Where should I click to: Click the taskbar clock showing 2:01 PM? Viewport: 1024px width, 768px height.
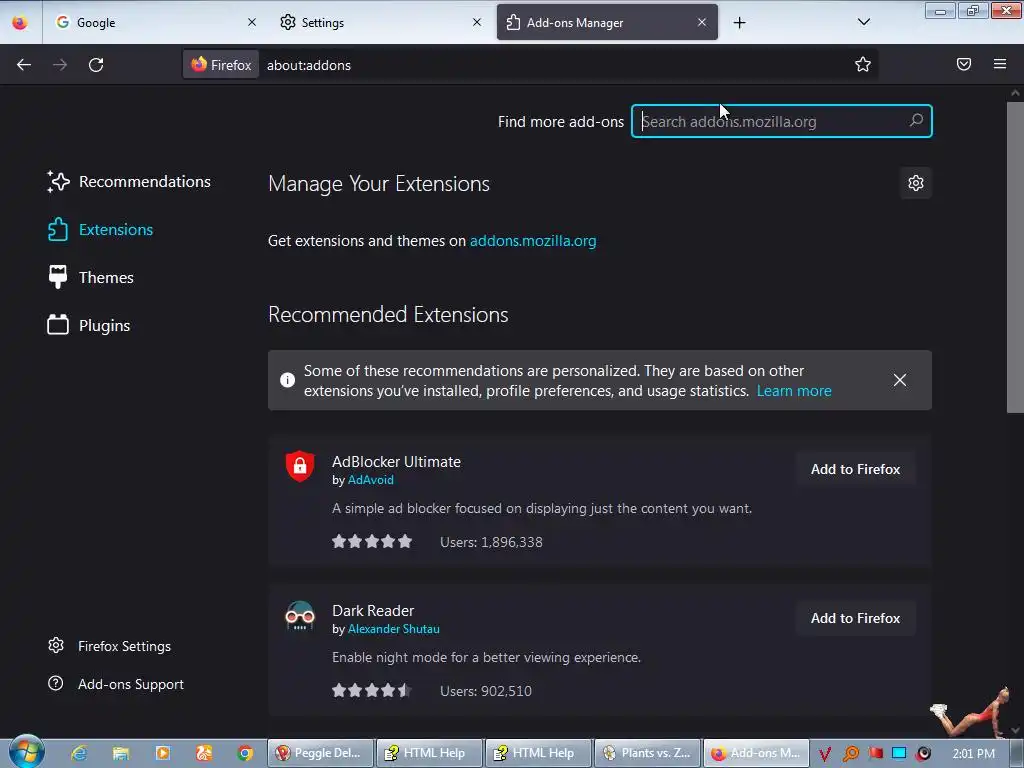[974, 753]
